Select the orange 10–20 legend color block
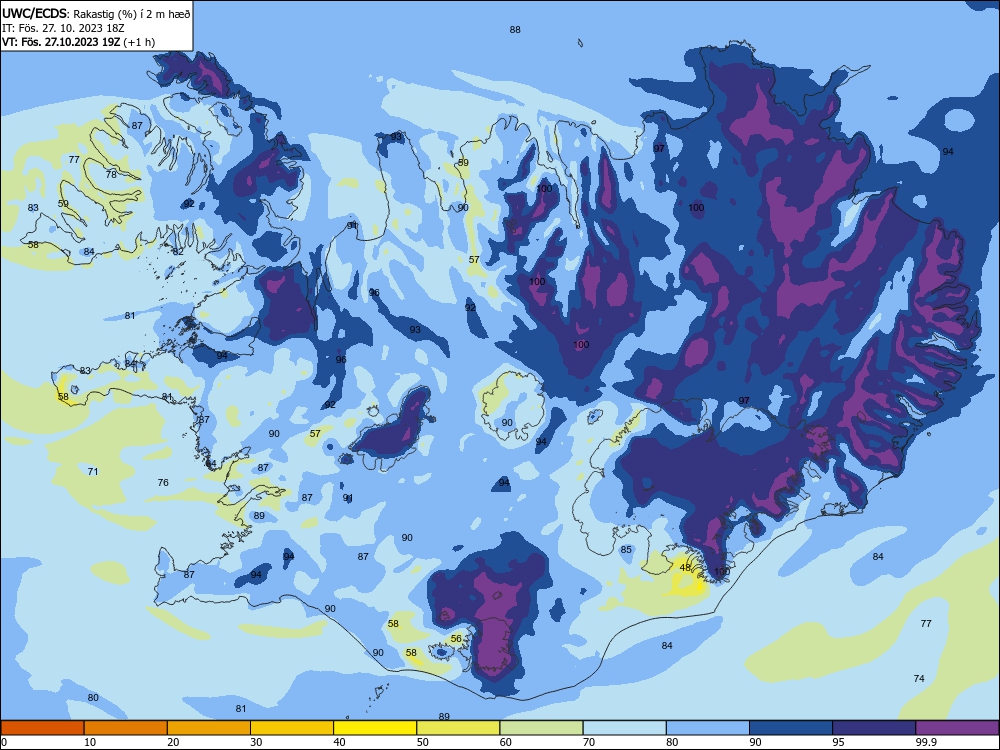The image size is (1000, 750). [x=126, y=728]
